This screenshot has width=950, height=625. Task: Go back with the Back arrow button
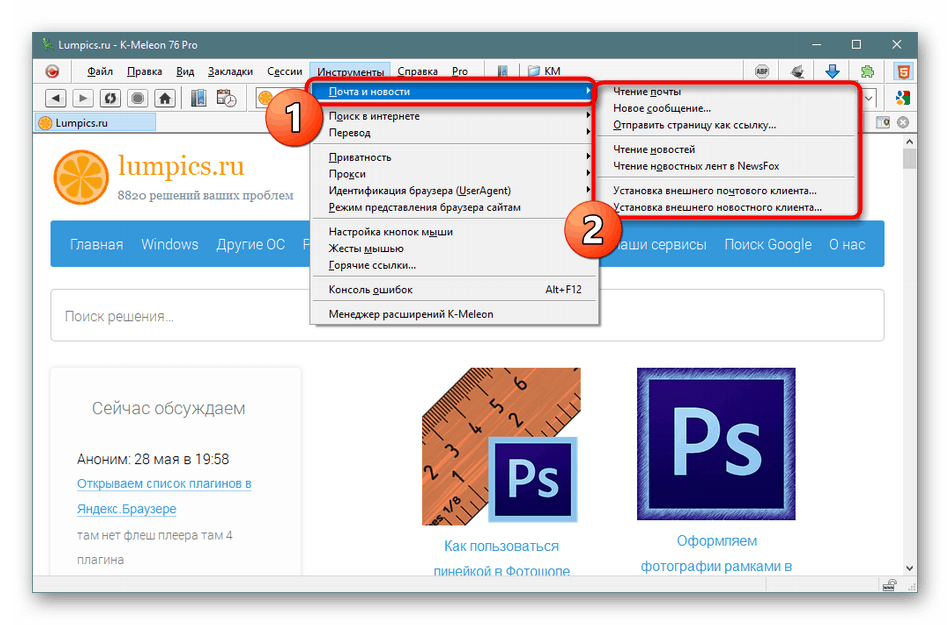[56, 98]
